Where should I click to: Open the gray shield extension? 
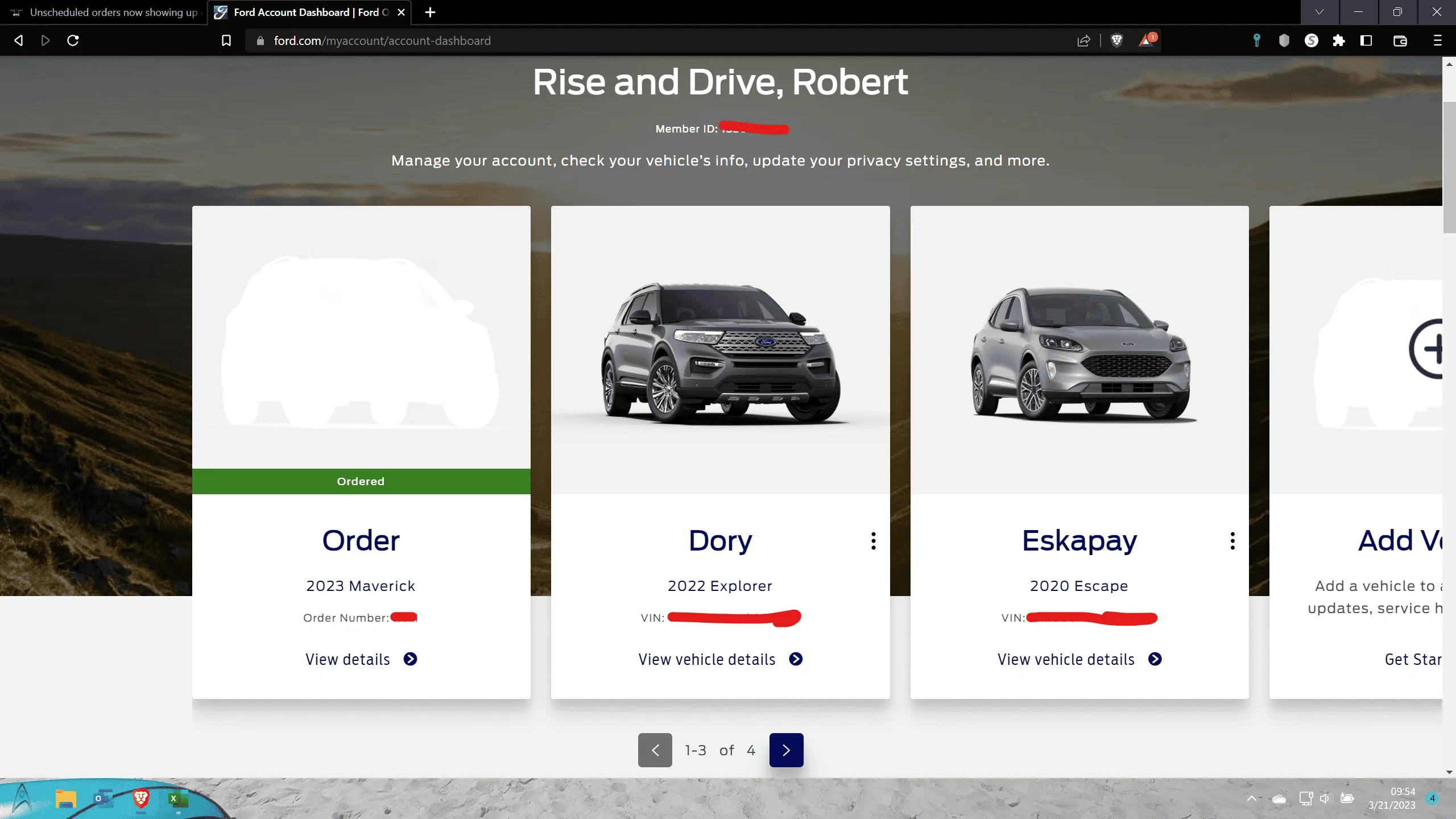point(1284,40)
